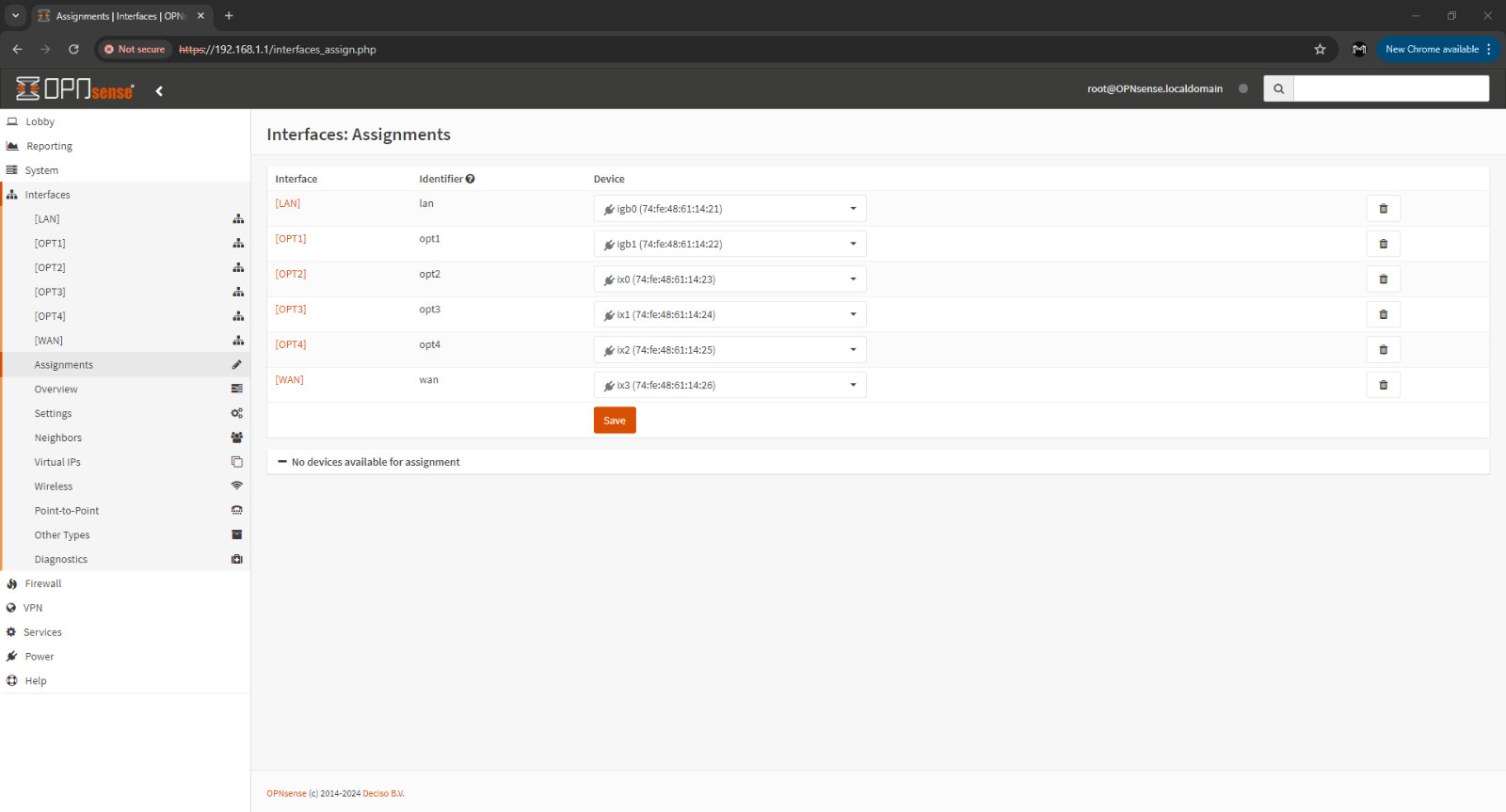
Task: Open the Services menu
Action: point(125,632)
